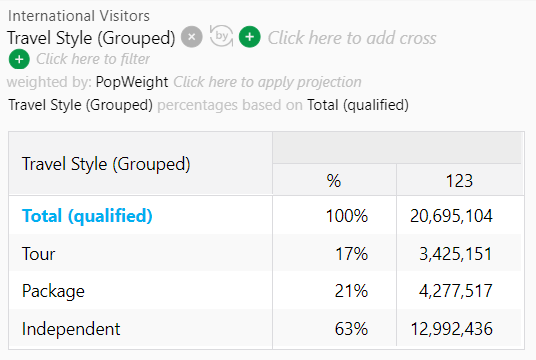Select the Package row label
This screenshot has width=536, height=360.
click(53, 291)
